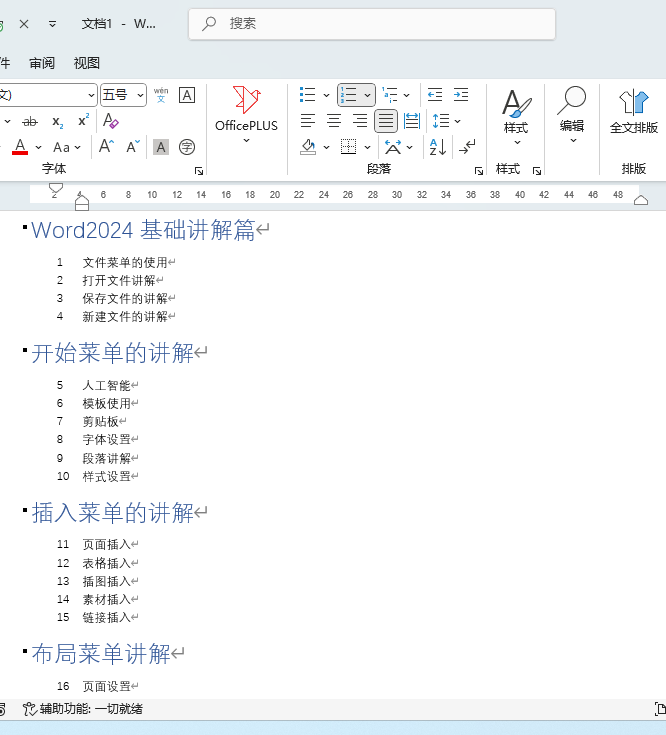The width and height of the screenshot is (666, 735).
Task: Click the first line indent marker on the ruler
Action: 55,189
